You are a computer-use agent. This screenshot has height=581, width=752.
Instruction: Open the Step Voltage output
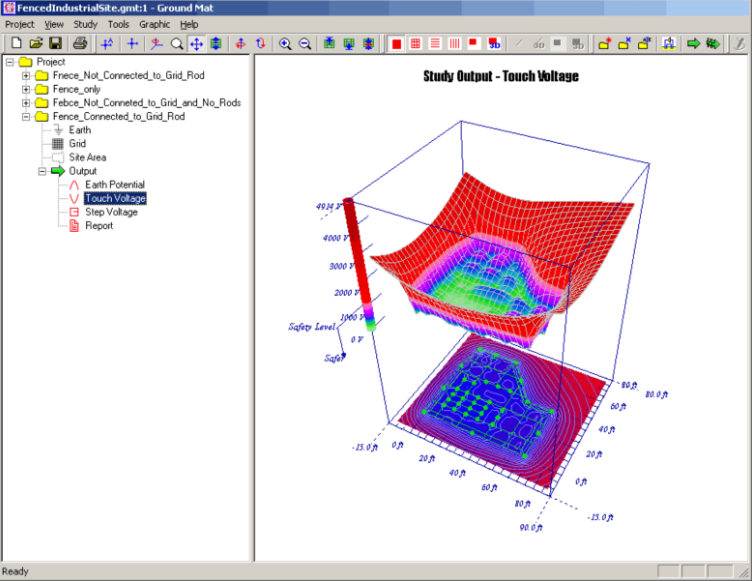111,212
